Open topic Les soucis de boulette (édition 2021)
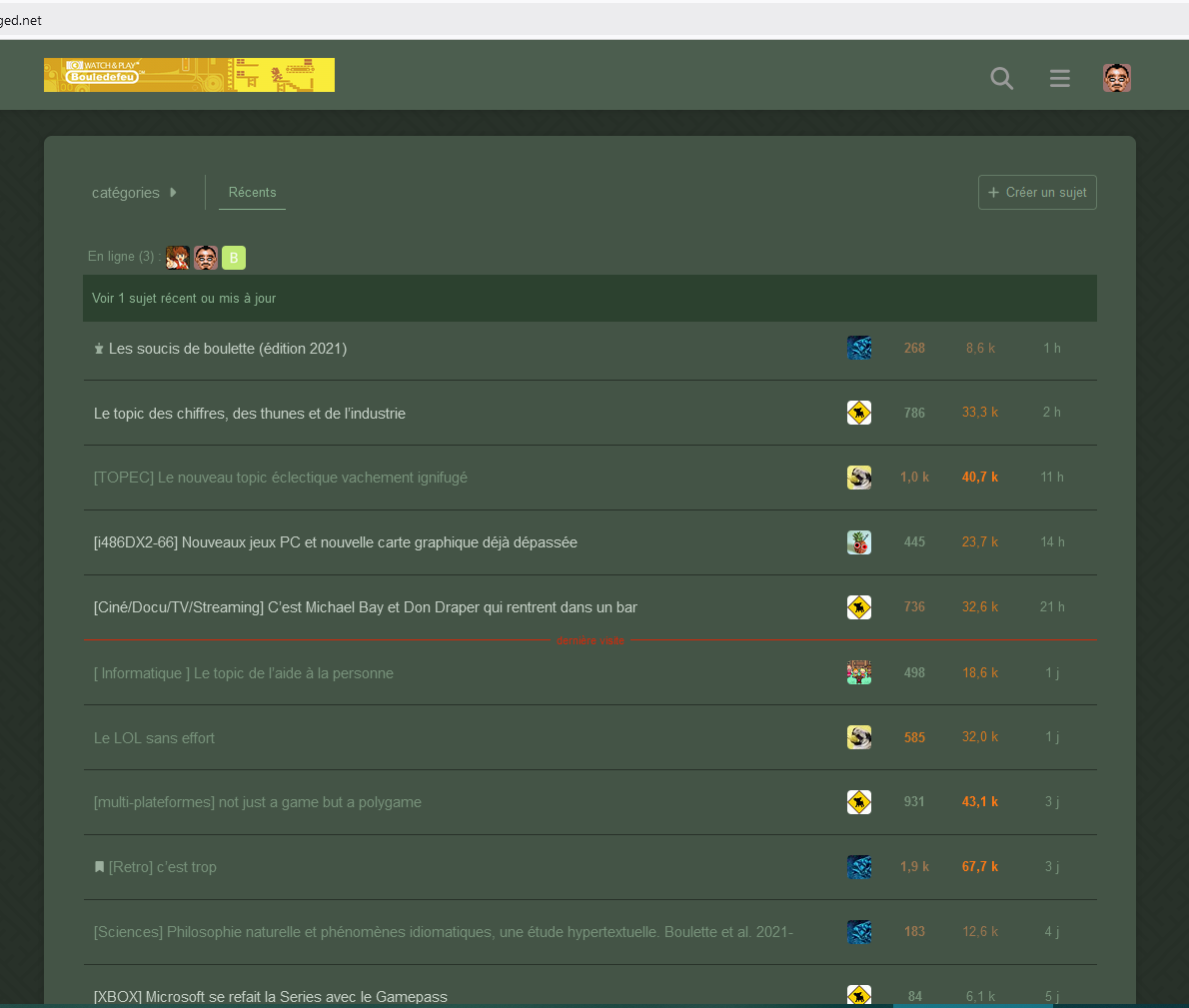Screen dimensions: 1189x1008 point(228,349)
